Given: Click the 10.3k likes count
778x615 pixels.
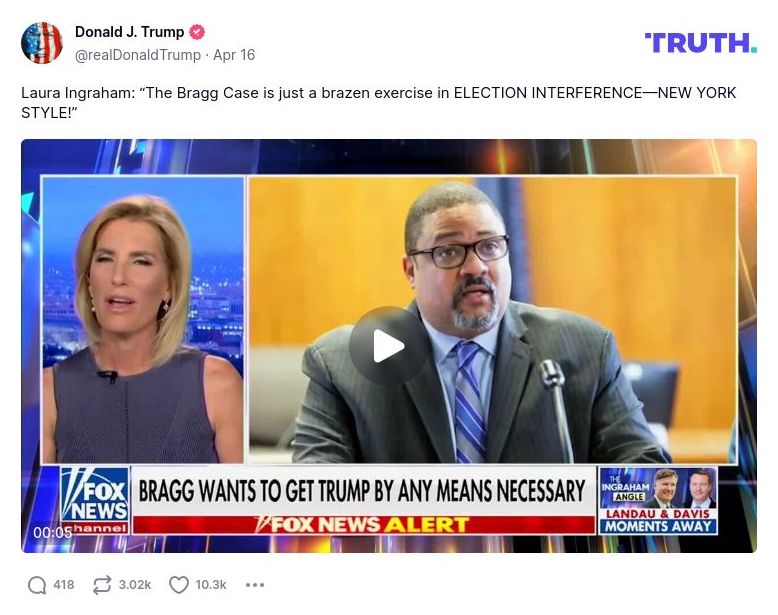Looking at the screenshot, I should coord(211,585).
